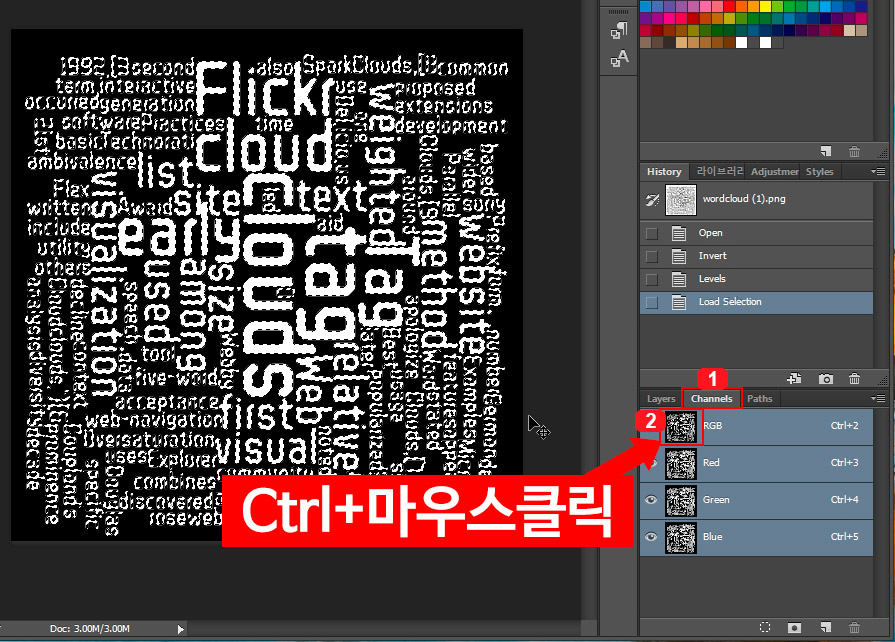
Task: Click 'Doc: 3.00M/3.00M' in status bar
Action: [x=90, y=629]
